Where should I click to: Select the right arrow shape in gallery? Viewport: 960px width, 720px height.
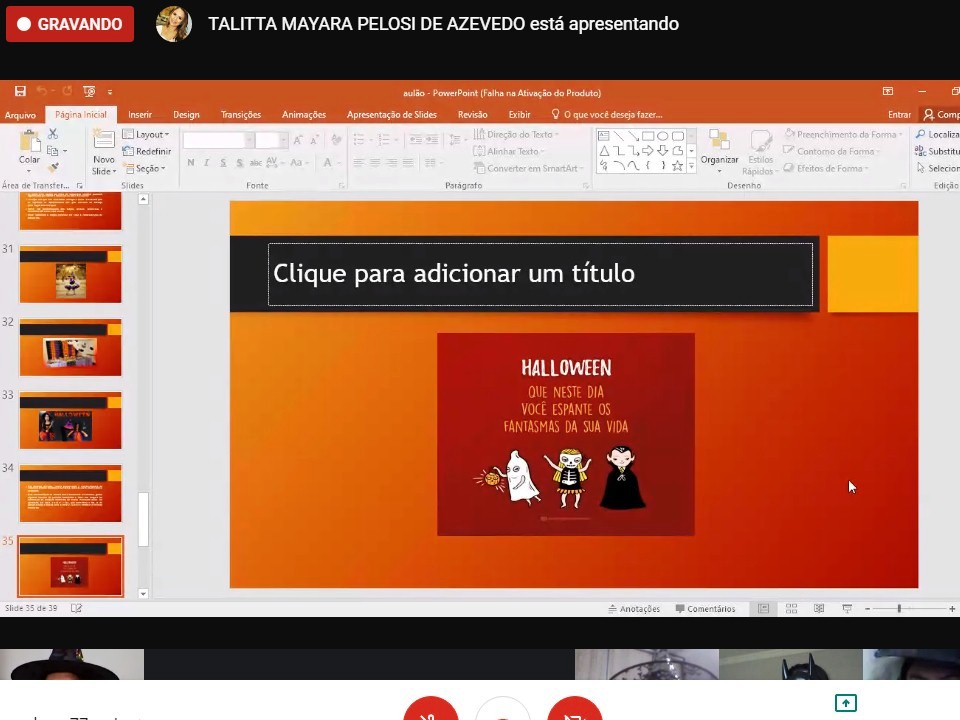648,151
